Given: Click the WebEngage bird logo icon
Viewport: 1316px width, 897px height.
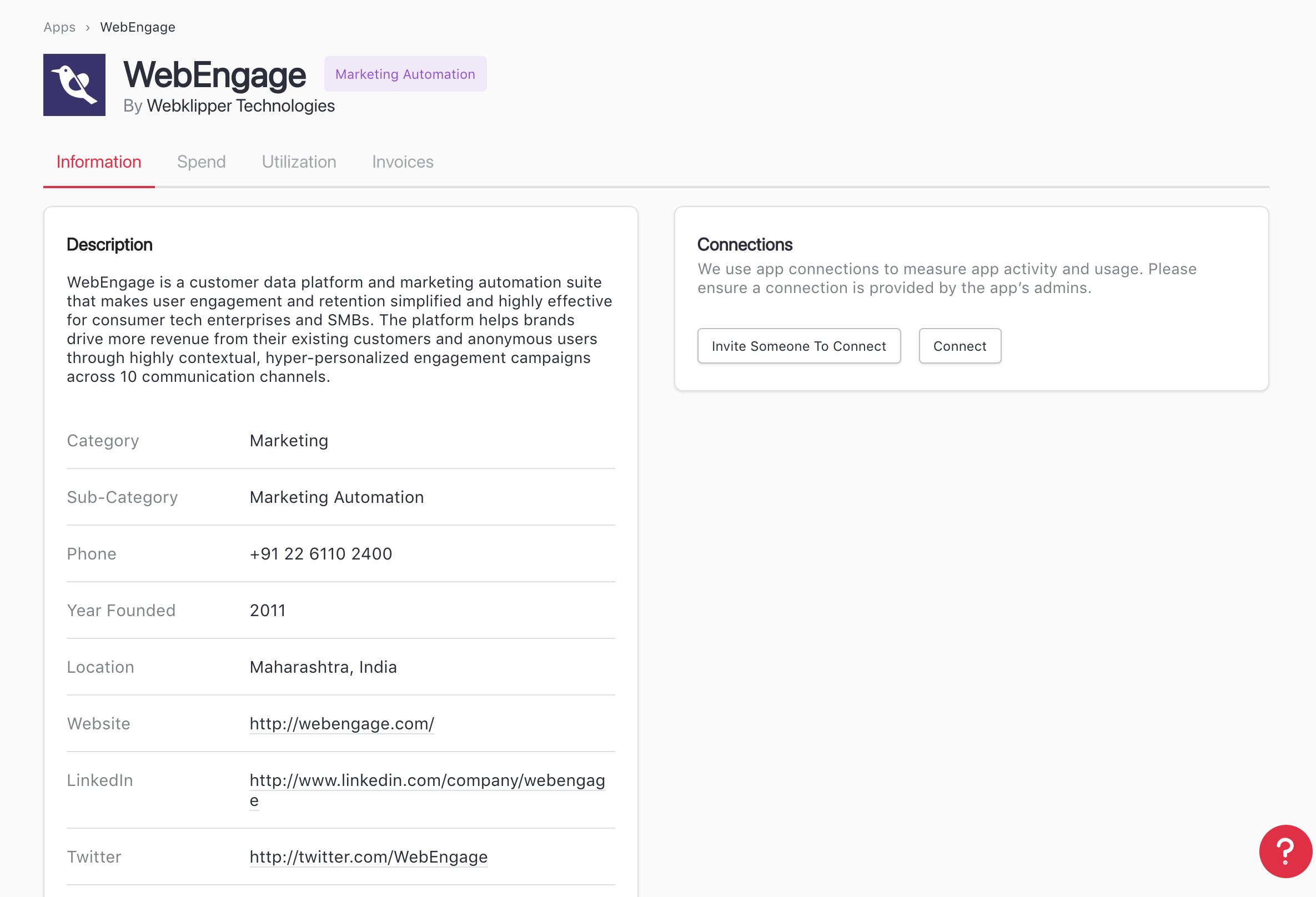Looking at the screenshot, I should click(74, 85).
